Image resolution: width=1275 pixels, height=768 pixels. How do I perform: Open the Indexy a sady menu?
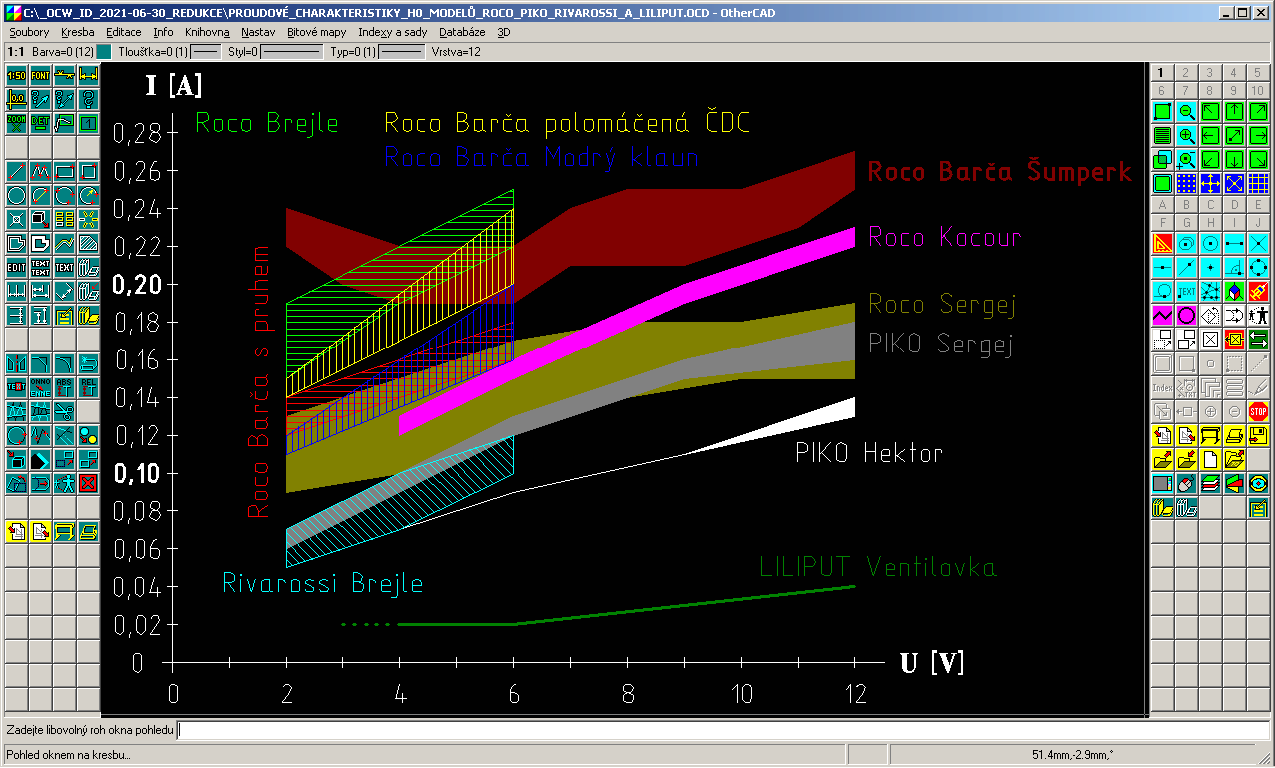pyautogui.click(x=393, y=32)
